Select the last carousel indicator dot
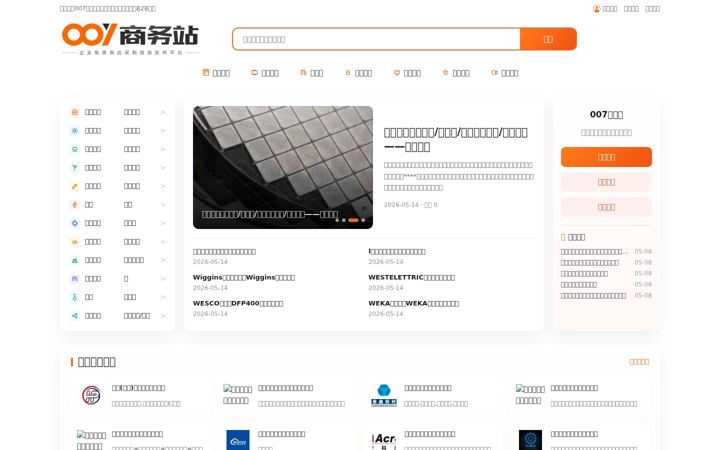Viewport: 720px width, 450px height. tap(363, 220)
